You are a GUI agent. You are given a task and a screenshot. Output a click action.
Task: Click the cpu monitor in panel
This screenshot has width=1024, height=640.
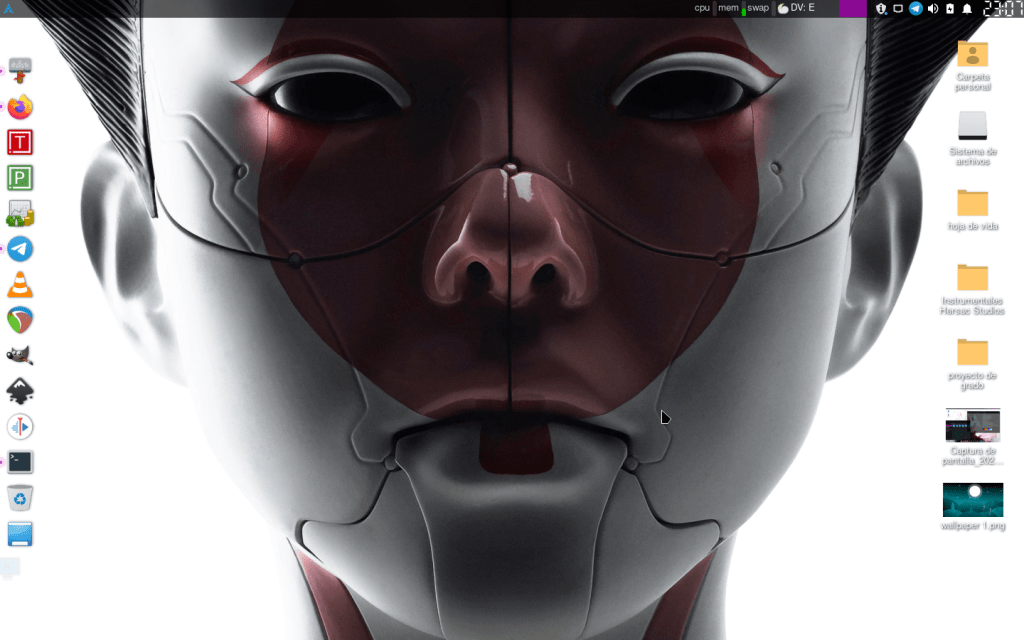(702, 9)
